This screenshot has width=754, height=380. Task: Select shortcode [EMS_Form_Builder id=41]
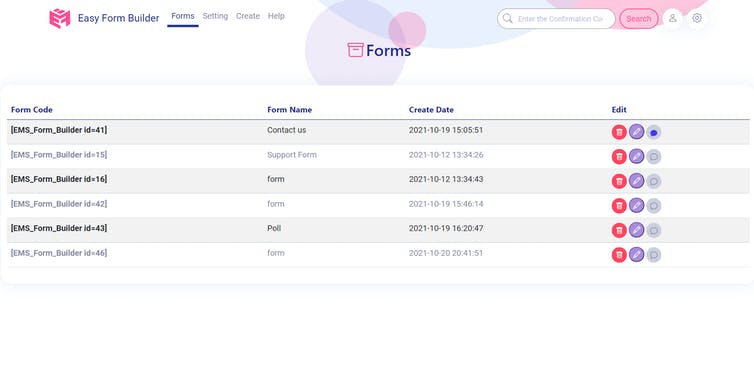tap(59, 130)
